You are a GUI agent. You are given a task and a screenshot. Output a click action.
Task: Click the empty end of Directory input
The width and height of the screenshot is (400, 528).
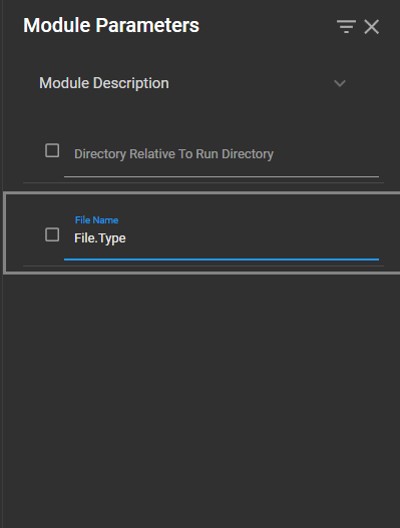(x=326, y=154)
